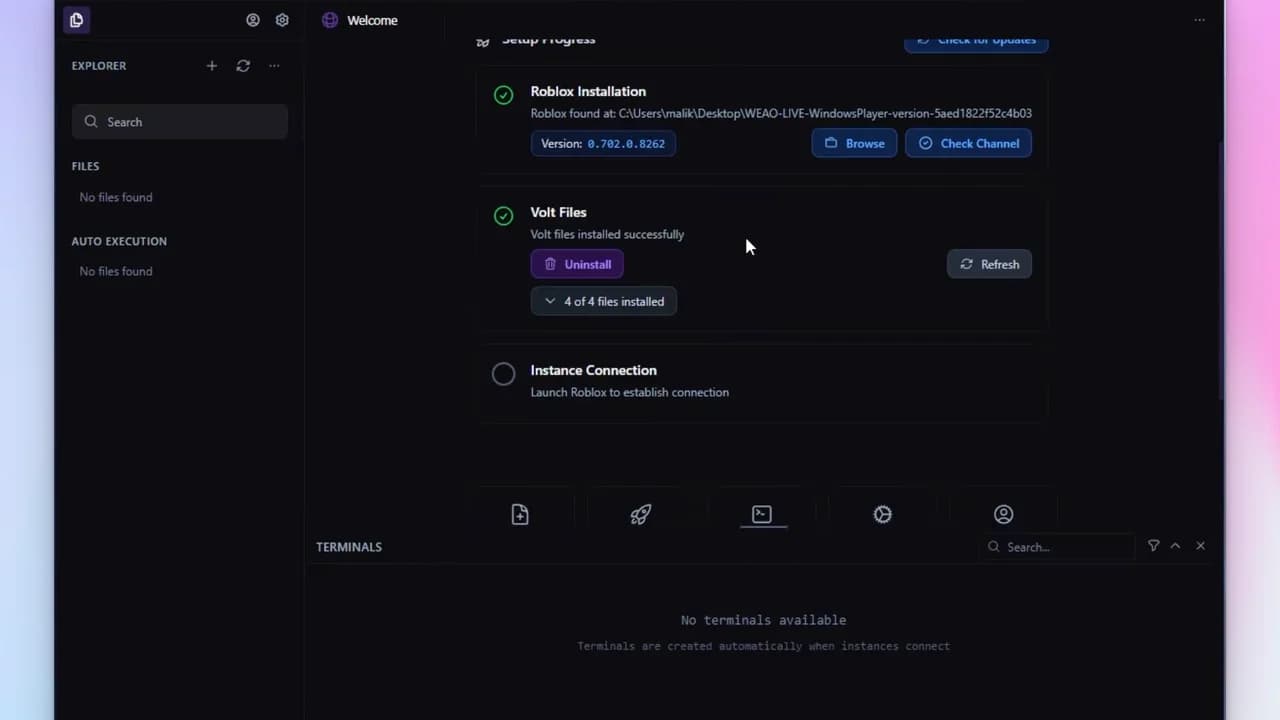Open the cog settings icon in bottom bar
This screenshot has width=1280, height=720.
tap(882, 514)
